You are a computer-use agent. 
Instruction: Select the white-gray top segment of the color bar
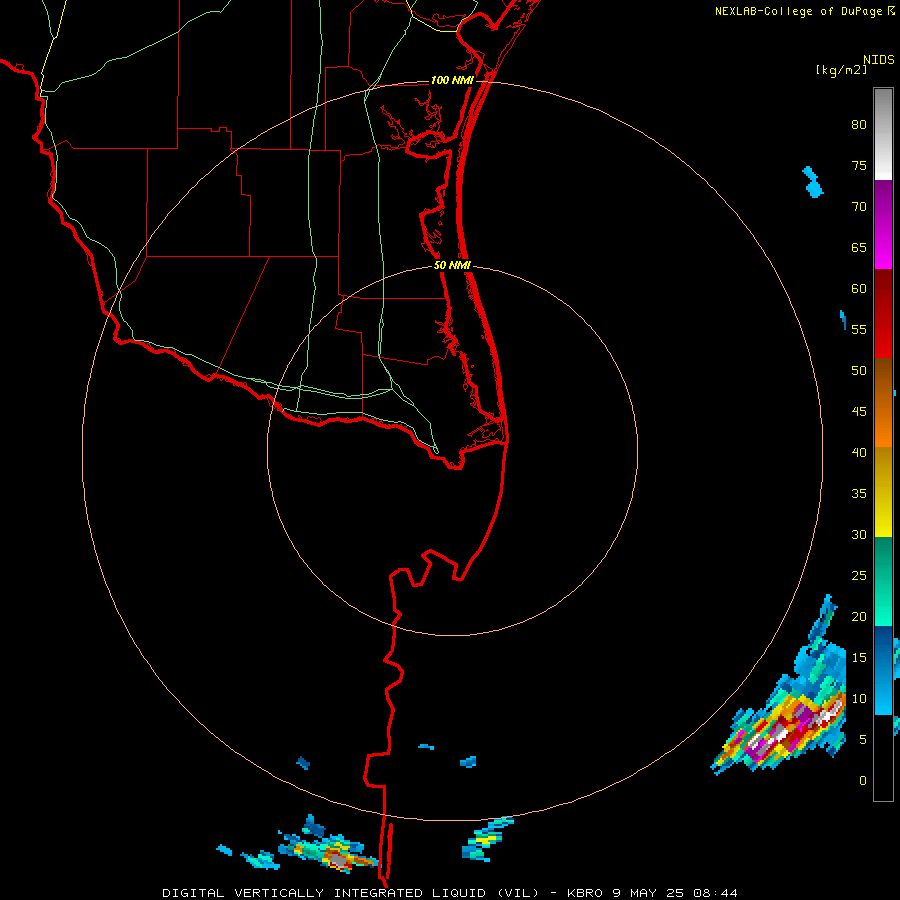tap(883, 134)
